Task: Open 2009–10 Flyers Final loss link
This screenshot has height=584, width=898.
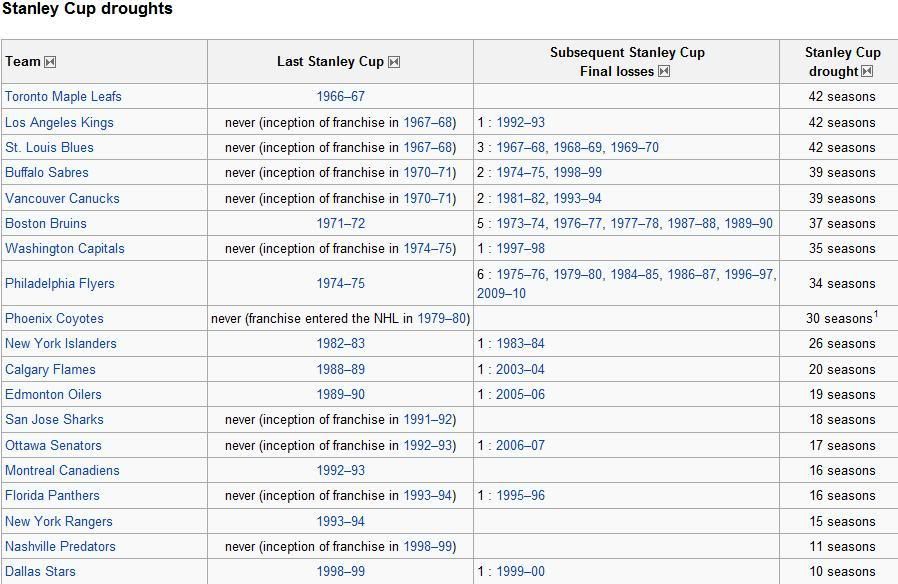Action: pos(501,293)
